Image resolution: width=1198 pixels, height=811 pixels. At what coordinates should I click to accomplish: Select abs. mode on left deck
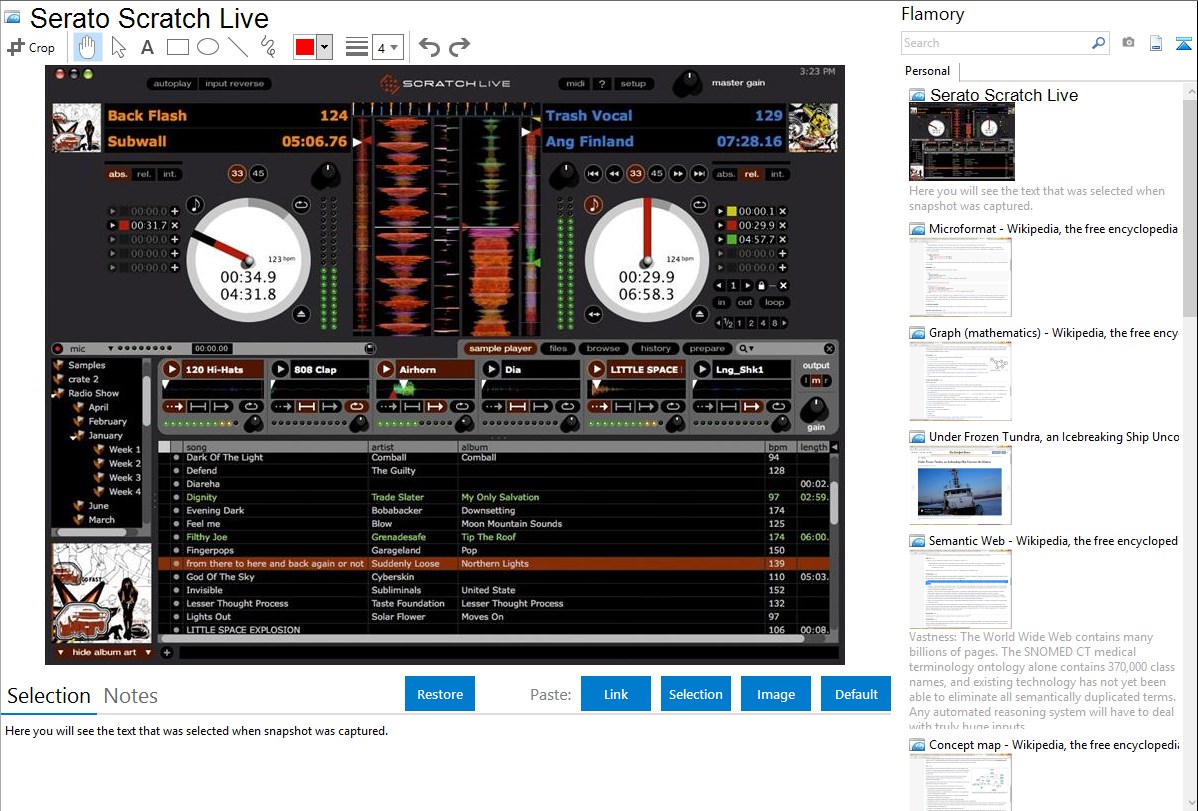[118, 174]
